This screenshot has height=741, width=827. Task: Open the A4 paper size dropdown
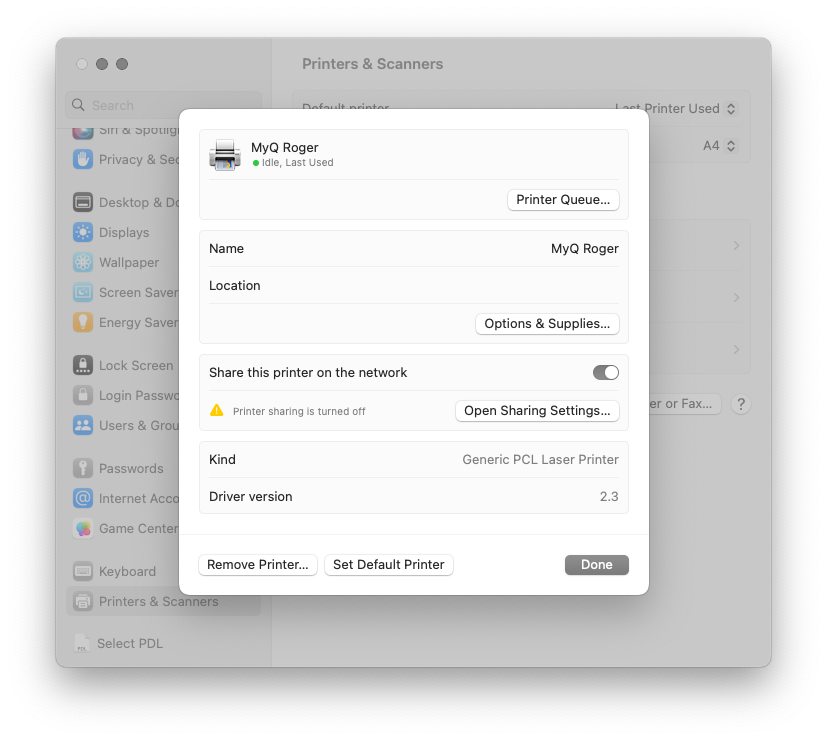[720, 146]
